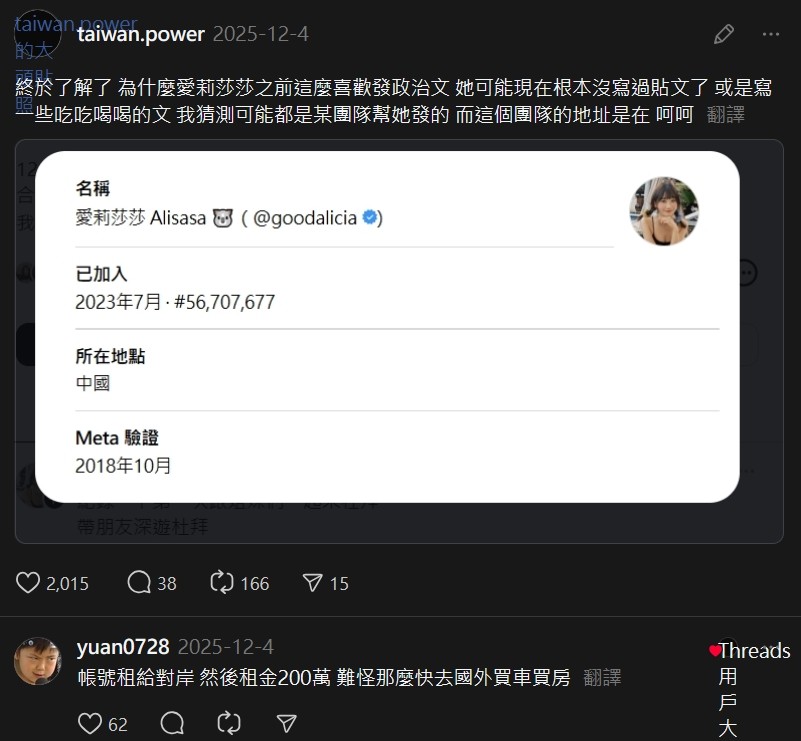The image size is (801, 741).
Task: Click the pencil edit icon on taiwan.power's post
Action: 724,34
